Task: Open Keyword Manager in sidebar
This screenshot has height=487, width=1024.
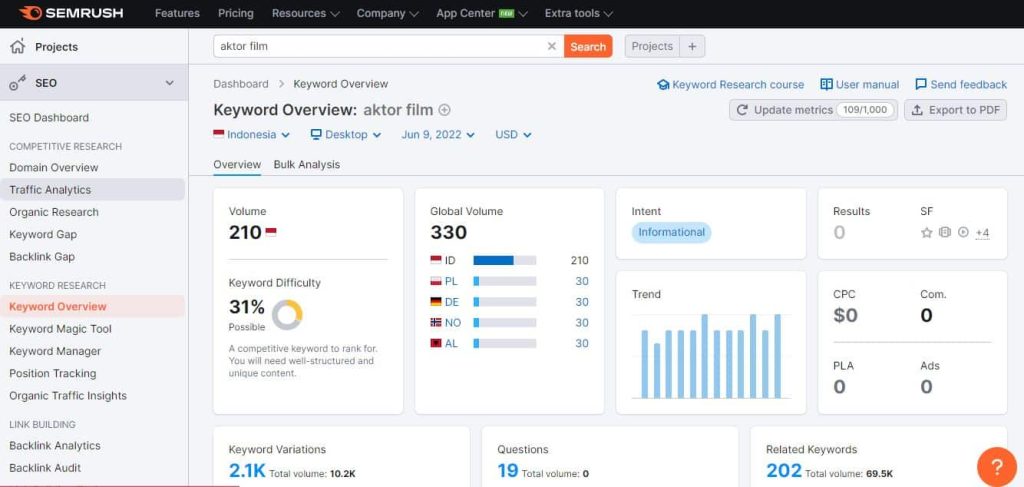Action: 56,351
